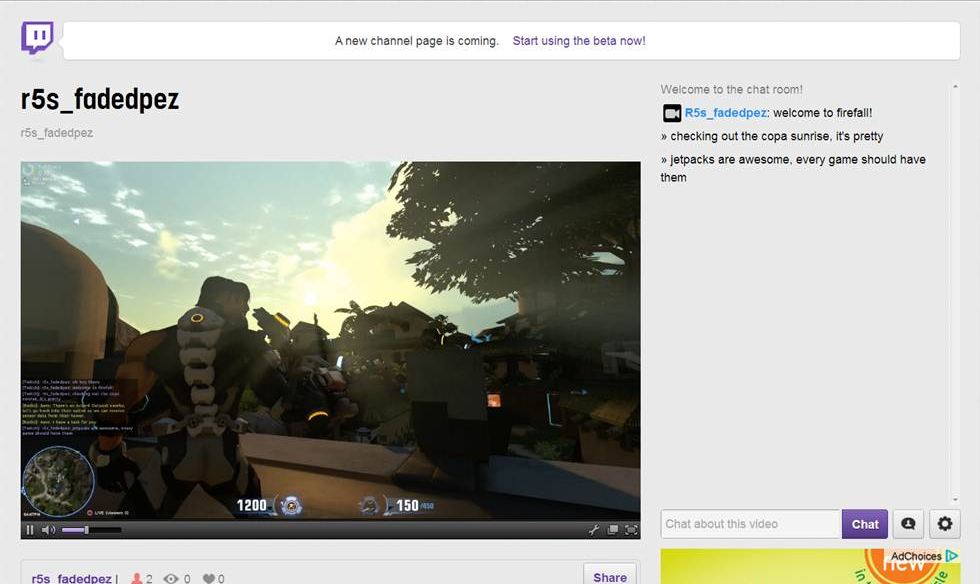980x584 pixels.
Task: Click the grey r5s_fadedpez subtitle
Action: (57, 133)
